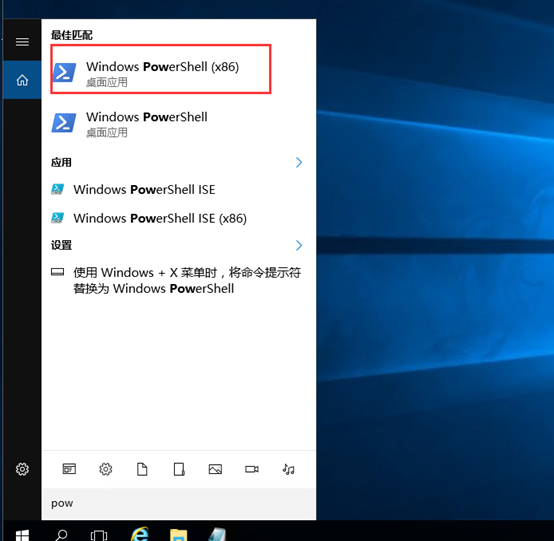Viewport: 554px width, 541px height.
Task: Filter search by documents
Action: click(142, 469)
